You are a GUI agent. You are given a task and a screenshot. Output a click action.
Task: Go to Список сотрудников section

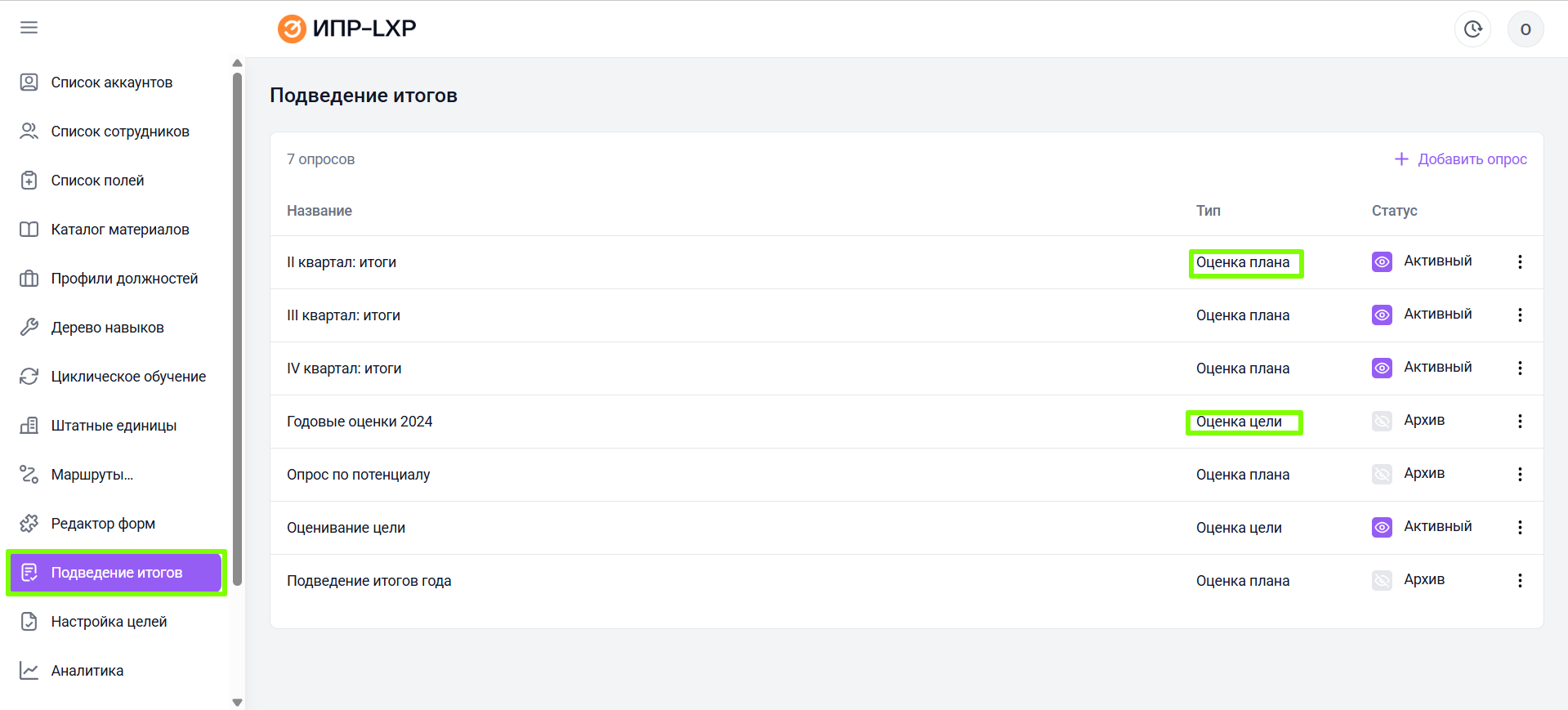(x=119, y=132)
